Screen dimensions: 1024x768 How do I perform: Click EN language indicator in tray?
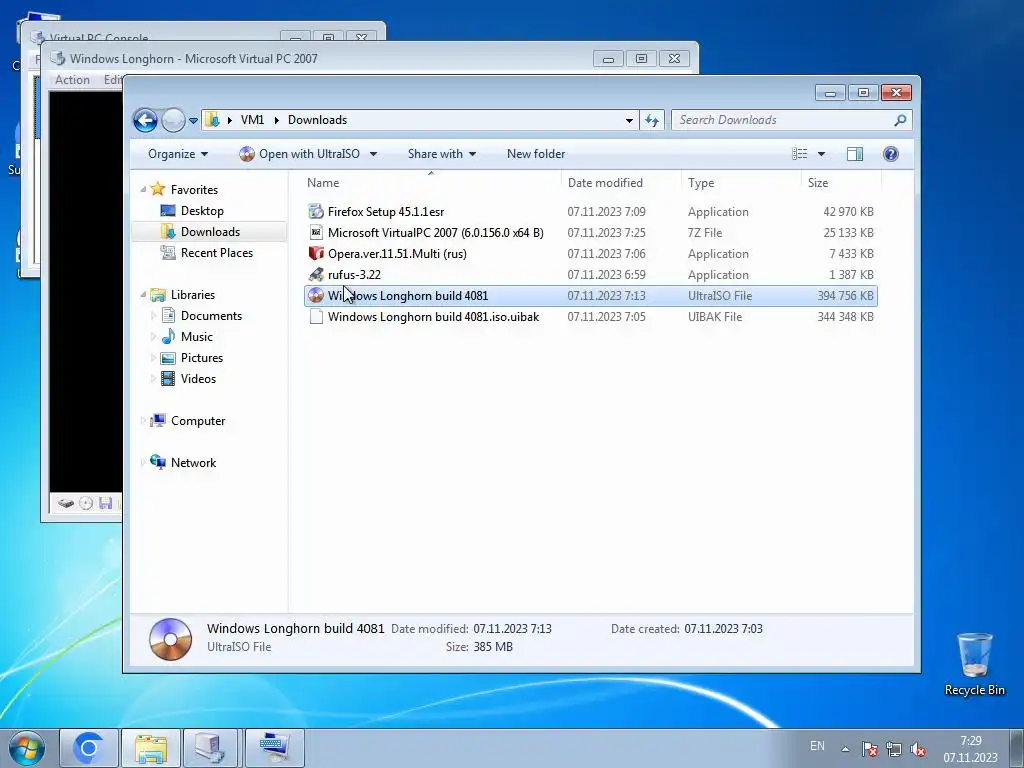pos(817,746)
